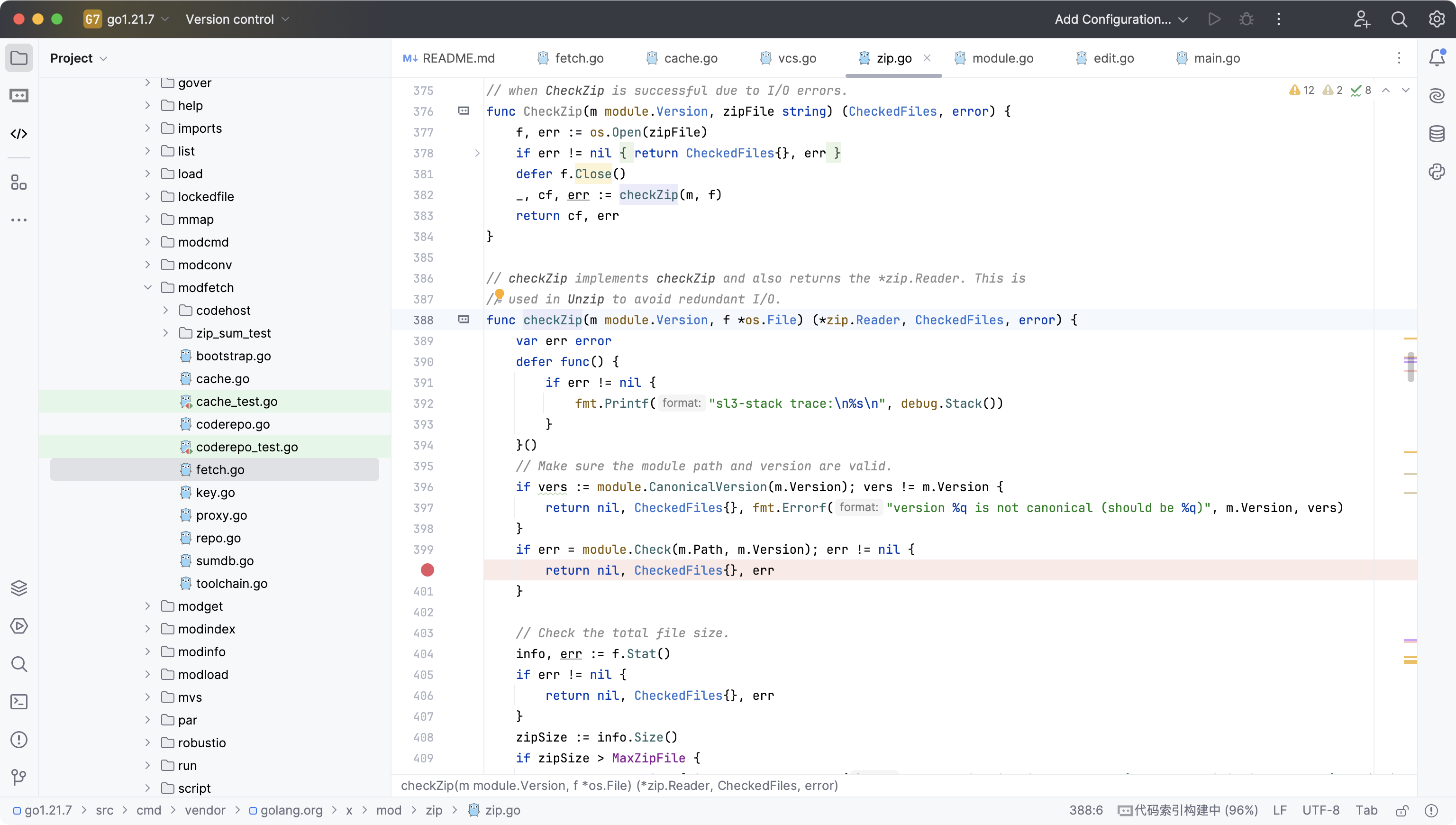Toggle the read-only lock in status bar

click(x=1403, y=811)
